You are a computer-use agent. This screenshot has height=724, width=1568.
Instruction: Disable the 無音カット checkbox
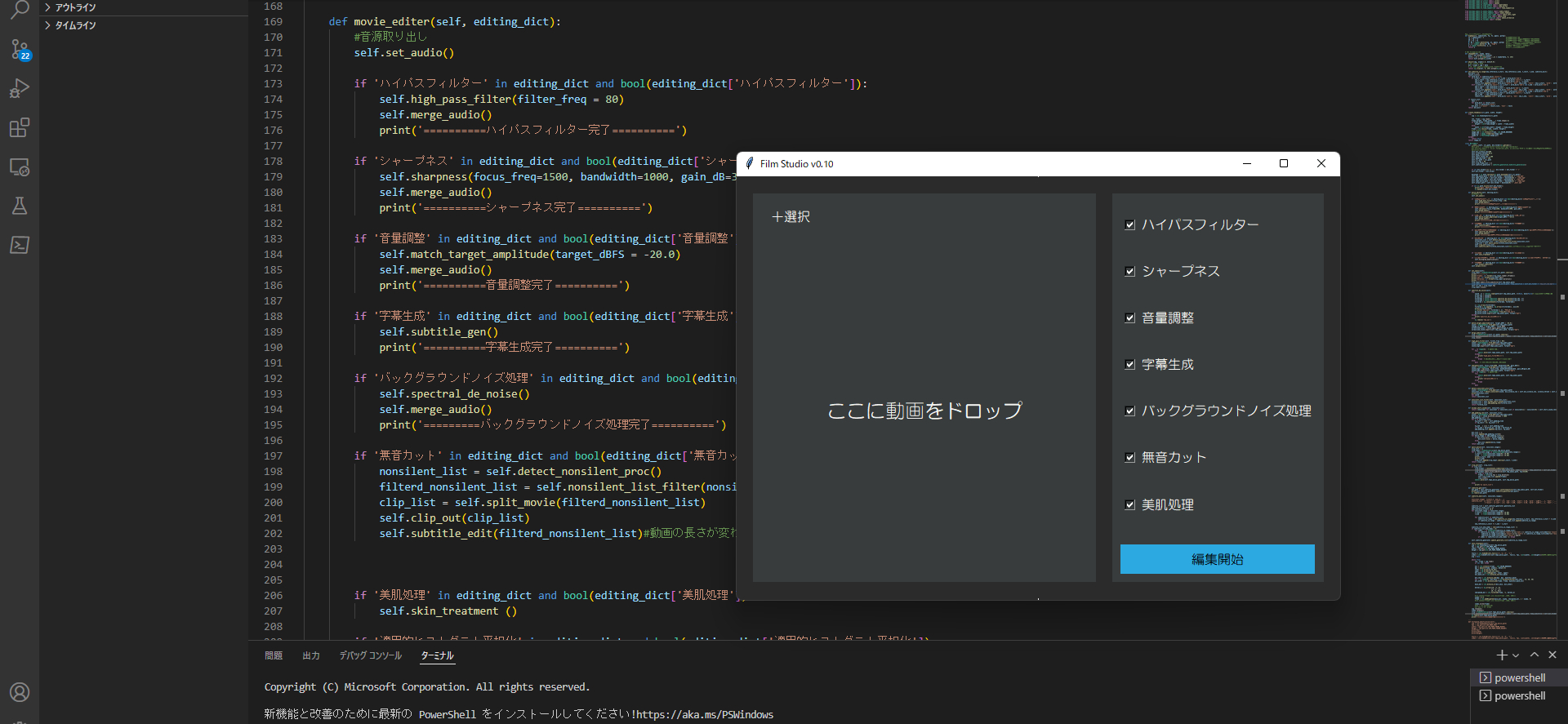(x=1130, y=458)
